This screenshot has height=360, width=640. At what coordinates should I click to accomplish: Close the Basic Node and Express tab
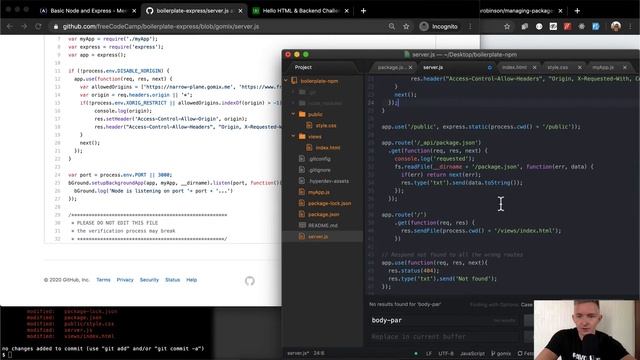(x=134, y=11)
